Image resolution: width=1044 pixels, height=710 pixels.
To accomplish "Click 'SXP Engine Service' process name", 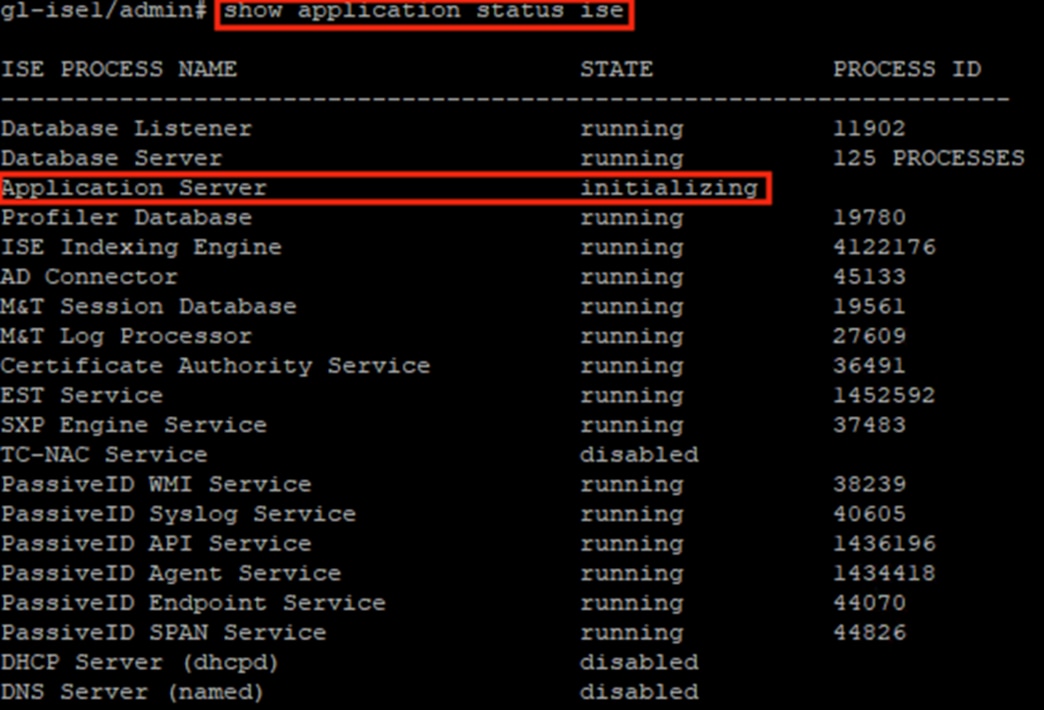I will pyautogui.click(x=134, y=425).
